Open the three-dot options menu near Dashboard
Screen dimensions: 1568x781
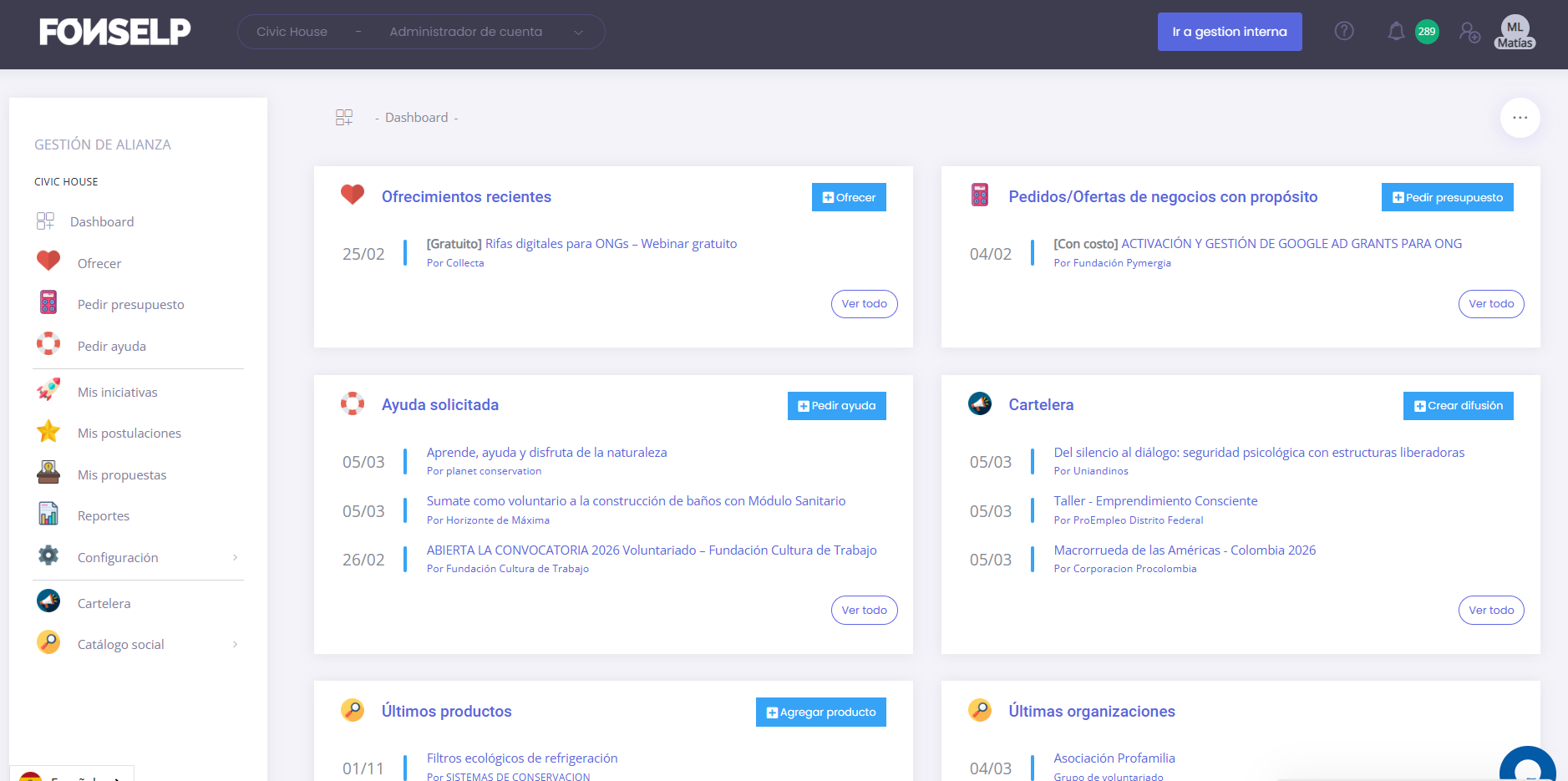1520,117
